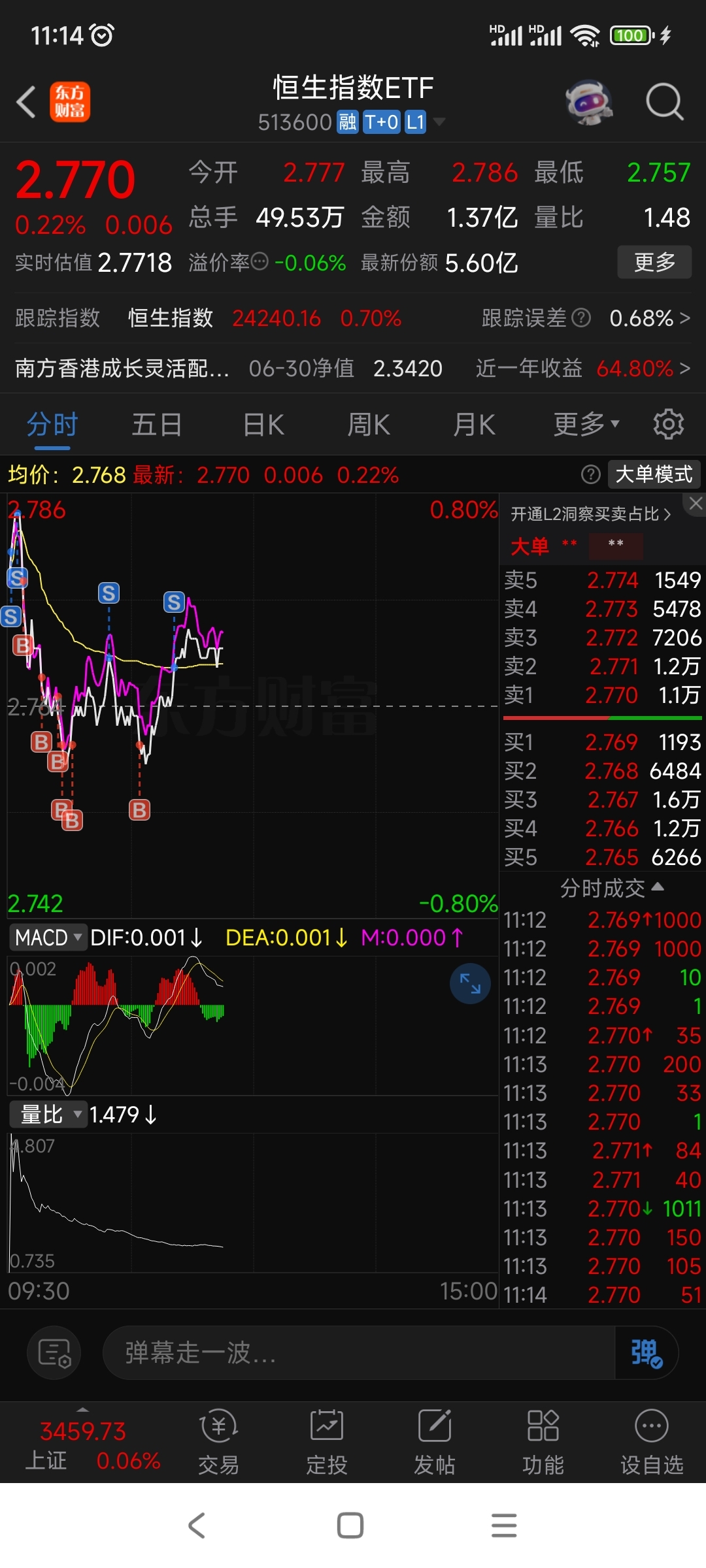
Task: Select 卖1 row at 2.770
Action: click(x=603, y=695)
